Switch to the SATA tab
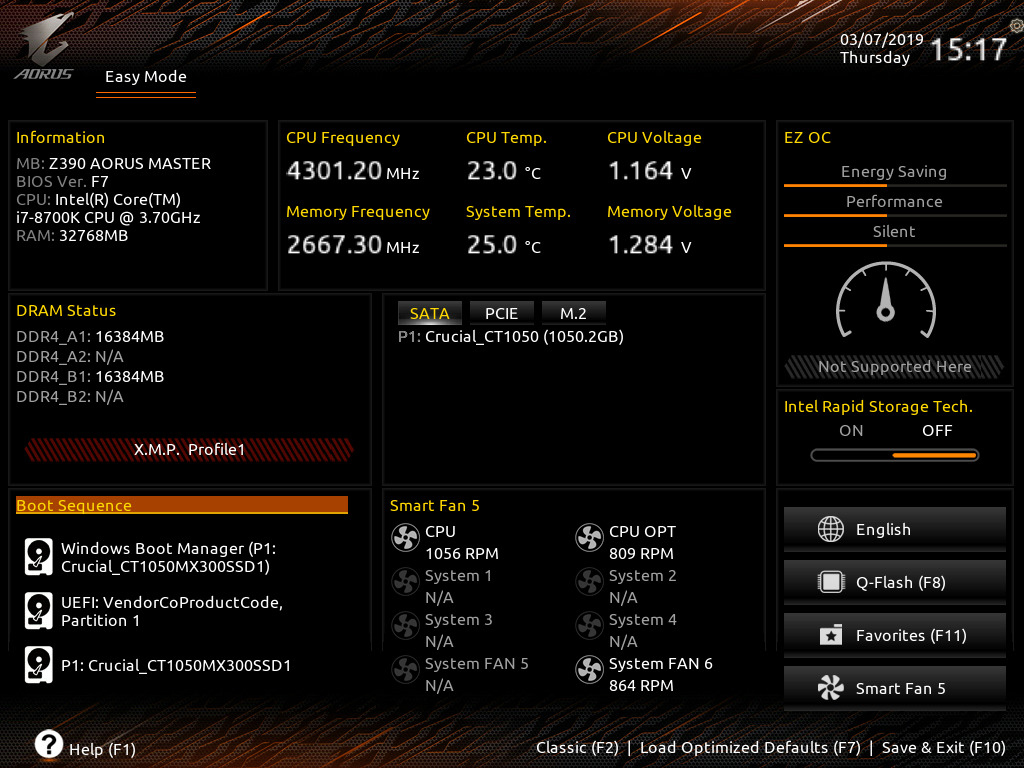 click(x=430, y=313)
